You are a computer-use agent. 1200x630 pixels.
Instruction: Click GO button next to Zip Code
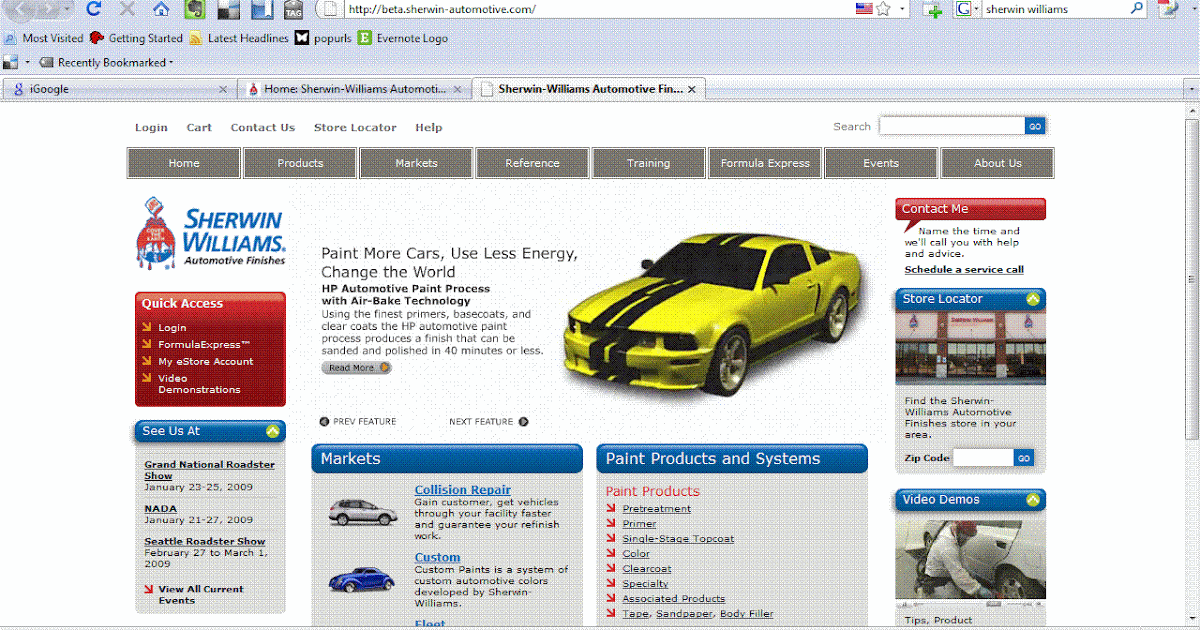(1024, 458)
